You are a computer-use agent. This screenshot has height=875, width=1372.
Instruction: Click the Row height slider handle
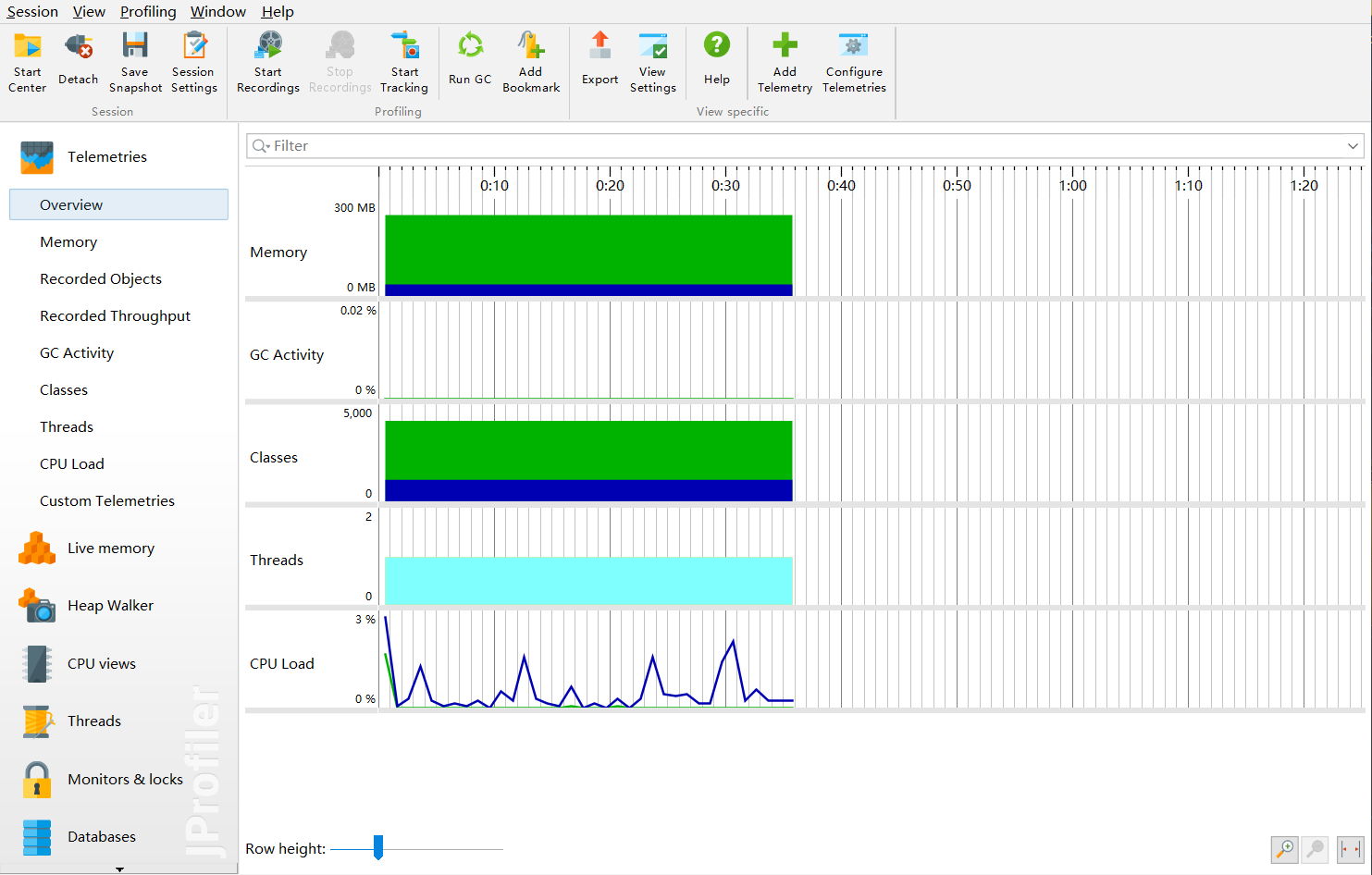[x=378, y=847]
